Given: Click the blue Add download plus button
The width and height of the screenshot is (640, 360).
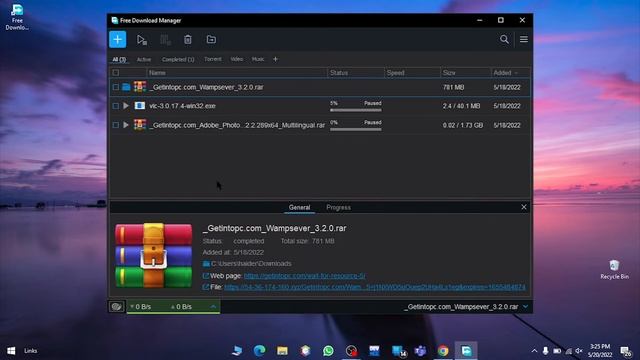Looking at the screenshot, I should tap(118, 40).
